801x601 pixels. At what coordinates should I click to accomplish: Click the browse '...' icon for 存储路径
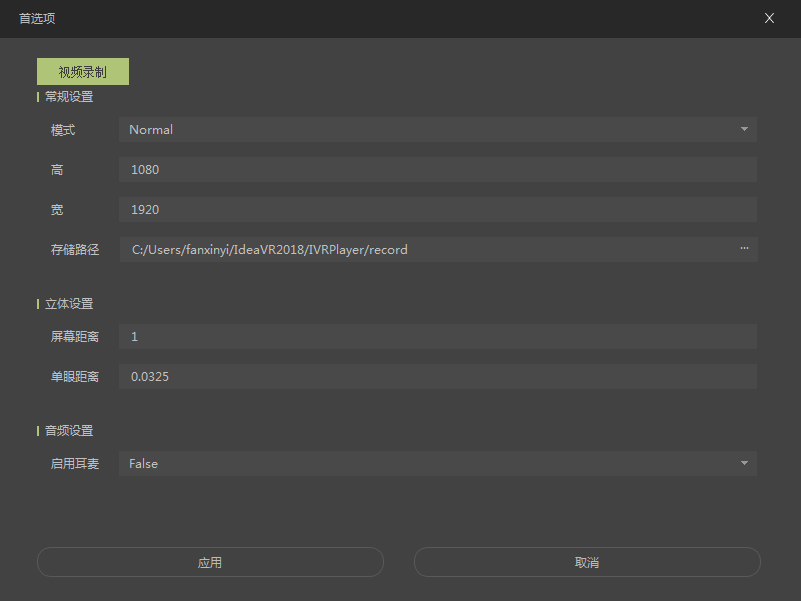tap(744, 249)
